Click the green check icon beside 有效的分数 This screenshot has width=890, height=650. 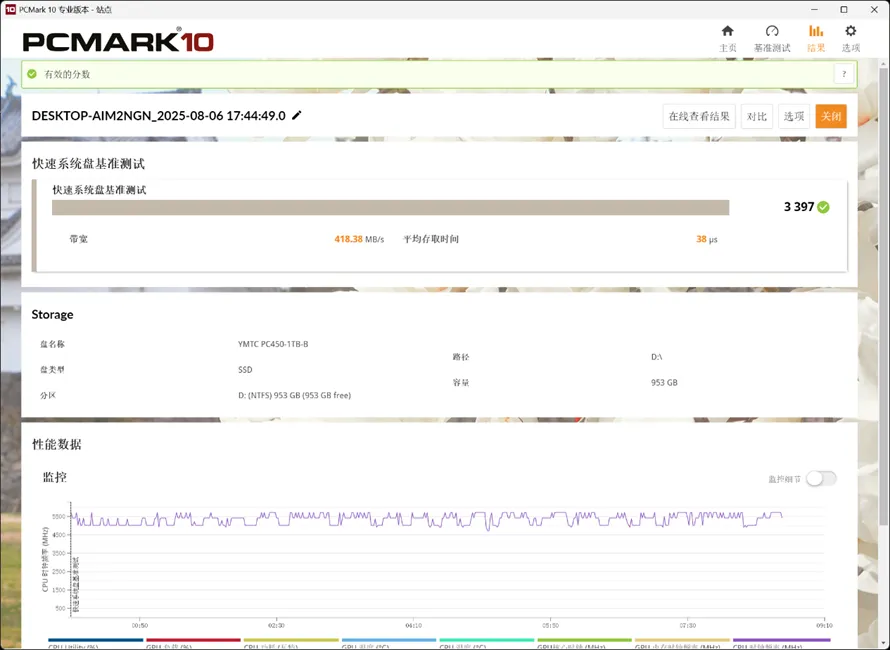(x=32, y=74)
